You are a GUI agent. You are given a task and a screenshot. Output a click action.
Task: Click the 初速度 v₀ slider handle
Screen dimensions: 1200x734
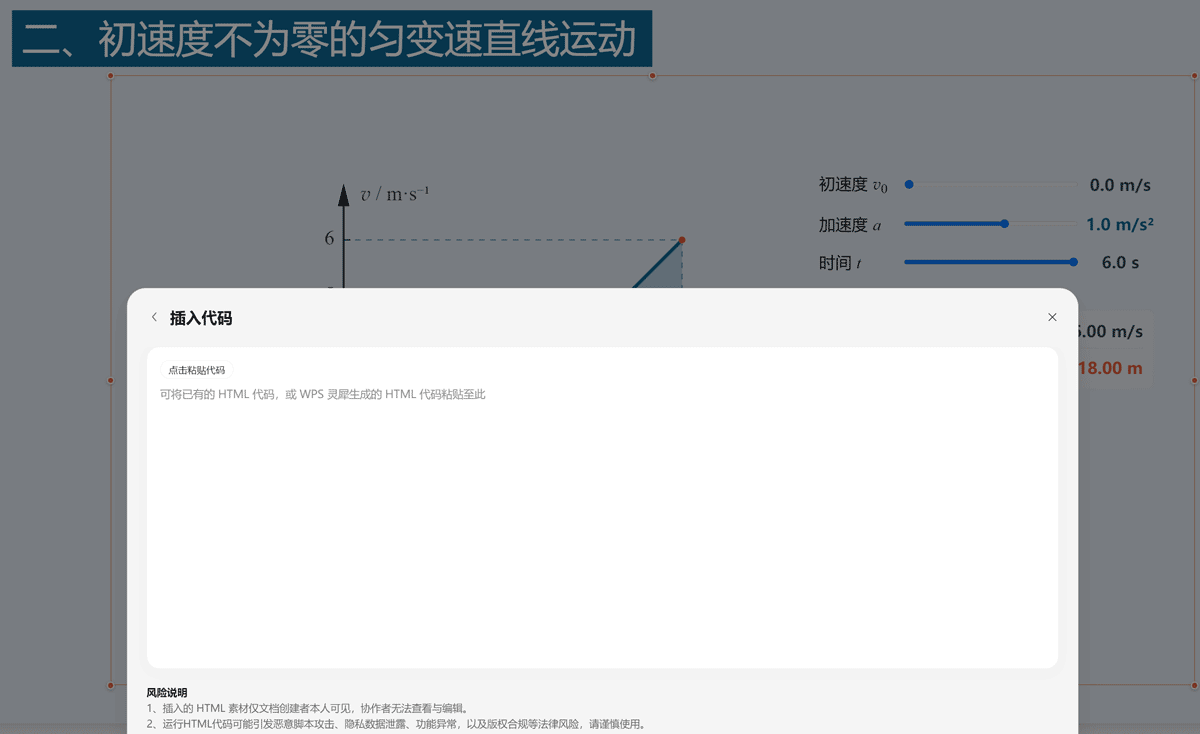(x=909, y=184)
